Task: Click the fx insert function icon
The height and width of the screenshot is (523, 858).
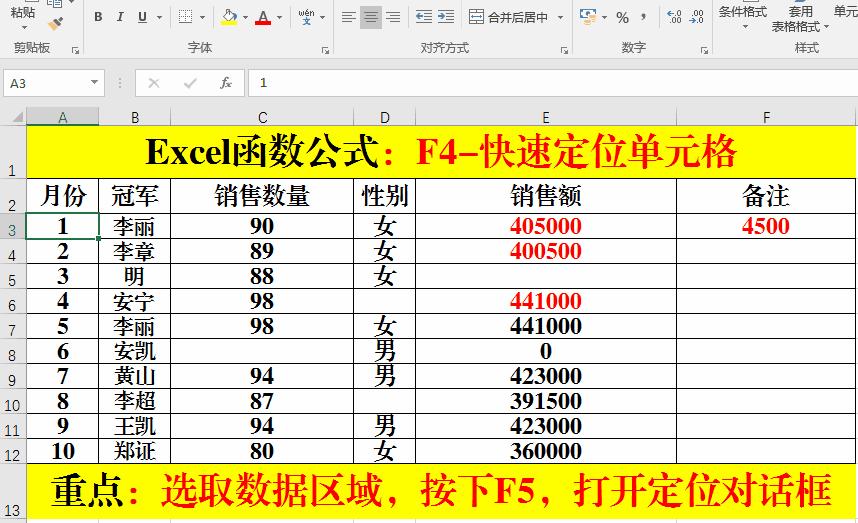Action: click(x=225, y=83)
